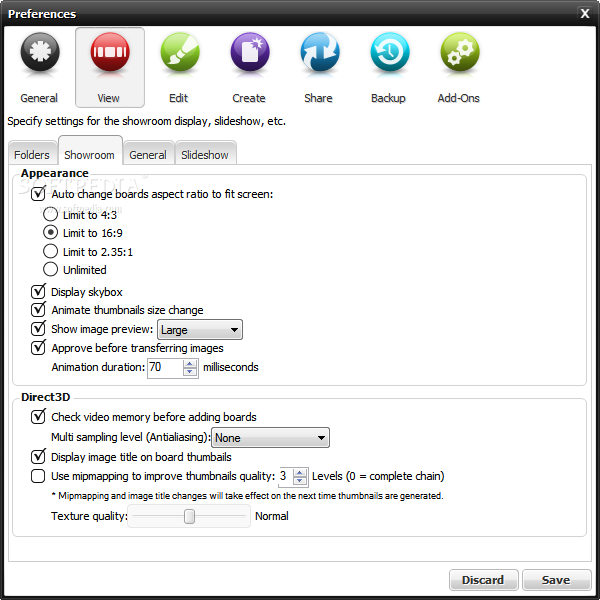This screenshot has width=600, height=600.
Task: Open the Multi sampling level None dropdown
Action: 270,437
